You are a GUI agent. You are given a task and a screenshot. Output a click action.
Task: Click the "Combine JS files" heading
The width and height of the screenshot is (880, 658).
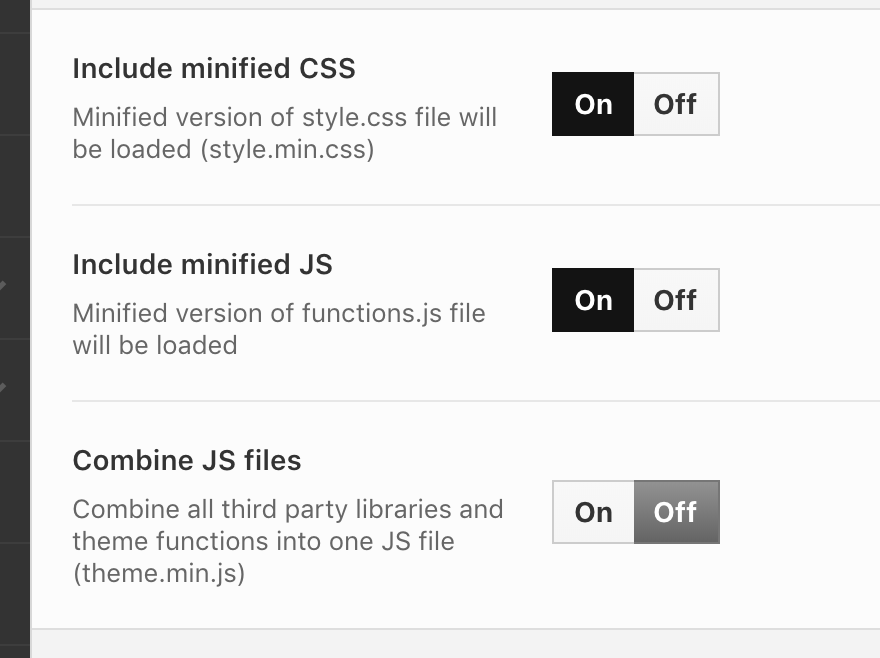(x=187, y=461)
